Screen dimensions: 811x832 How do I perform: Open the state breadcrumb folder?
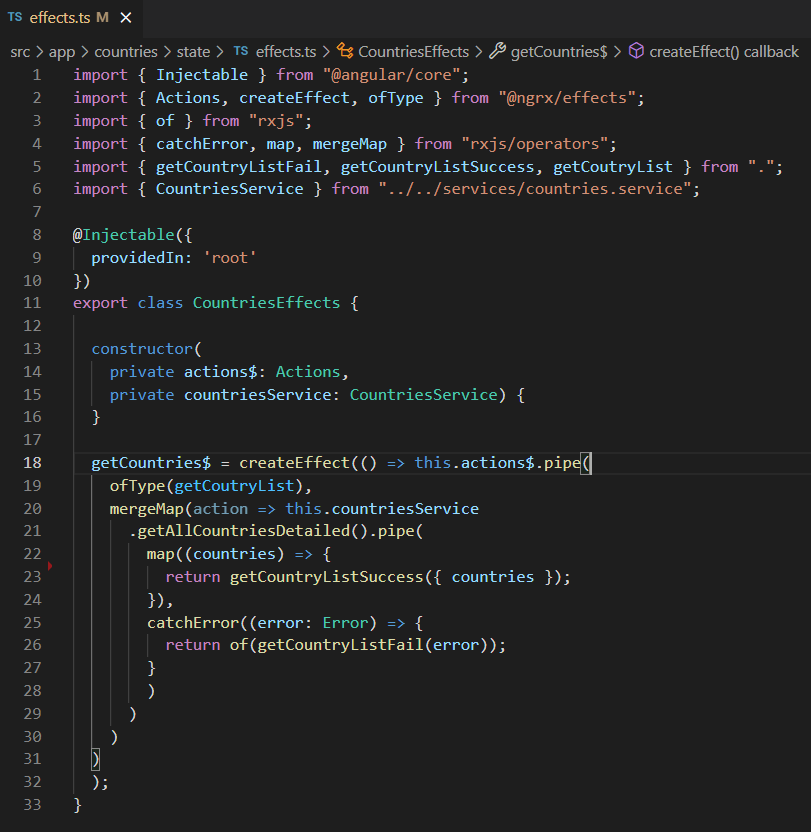point(194,51)
